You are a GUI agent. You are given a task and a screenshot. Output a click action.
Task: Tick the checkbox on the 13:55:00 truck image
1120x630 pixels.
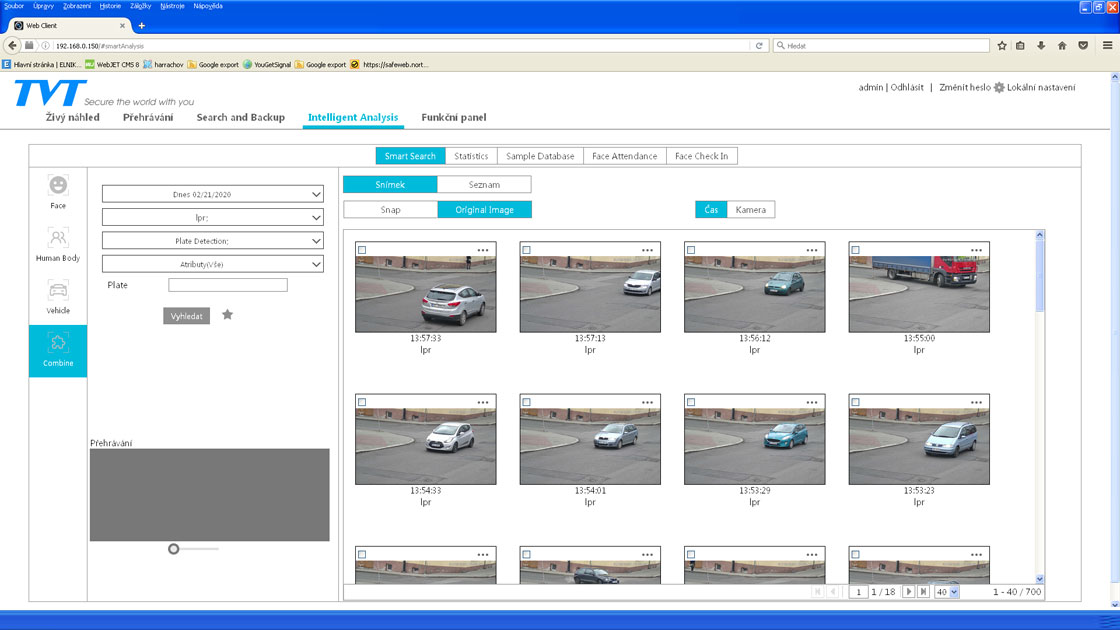pos(855,250)
